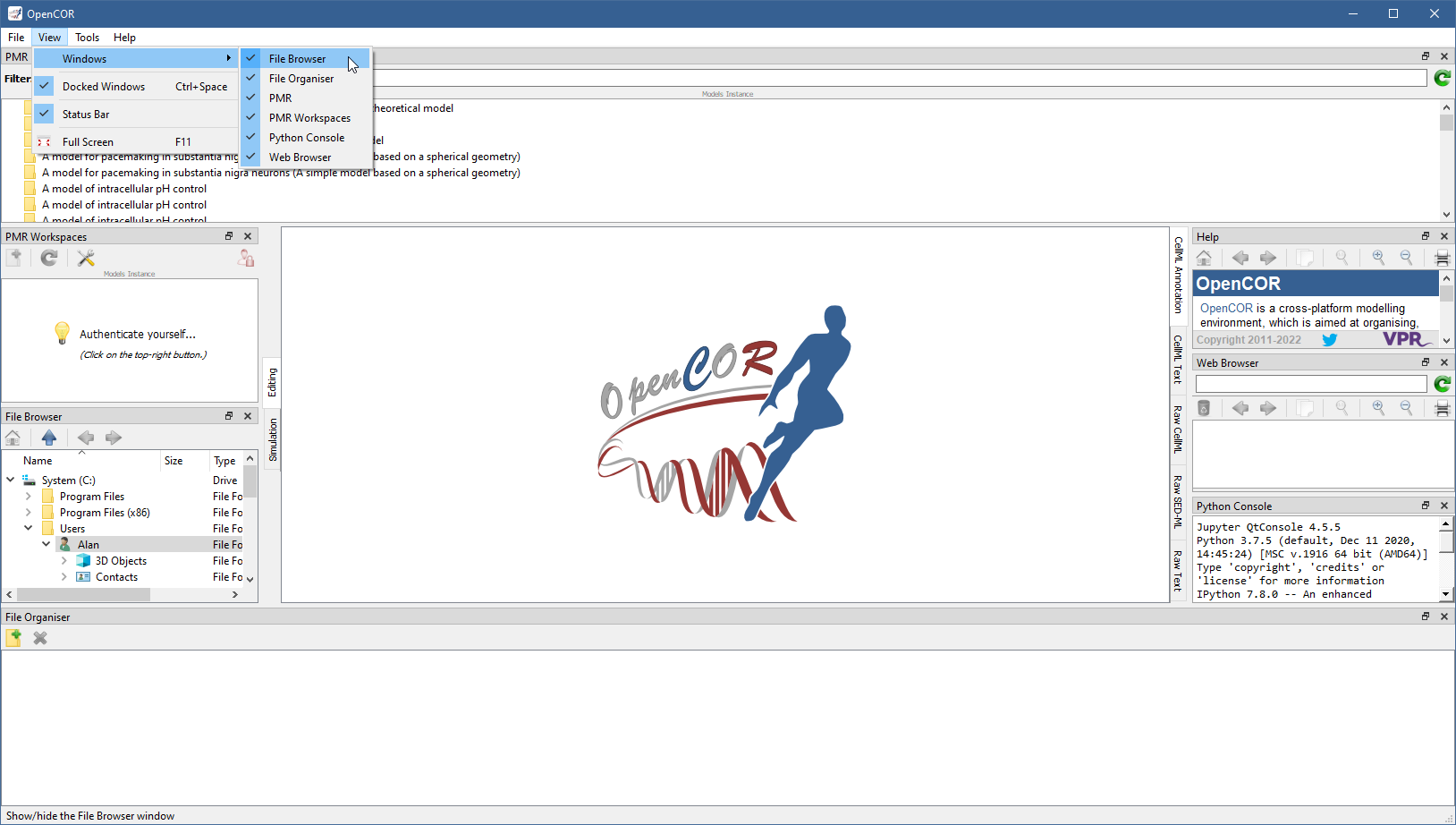The width and height of the screenshot is (1456, 825).
Task: Click the Web Browser URL field
Action: [1310, 384]
